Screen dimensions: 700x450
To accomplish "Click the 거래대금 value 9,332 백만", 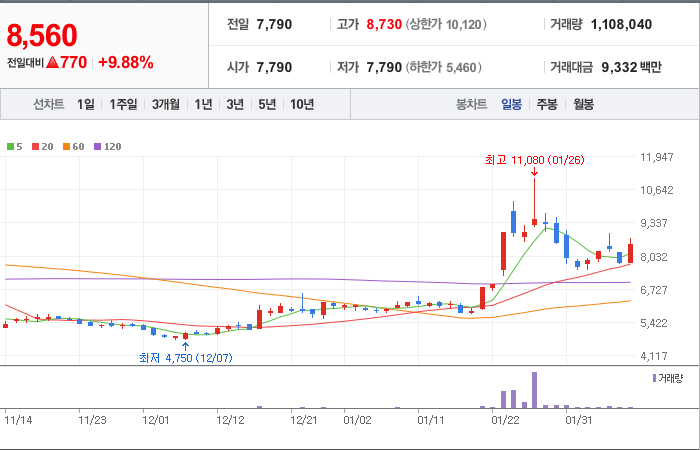I will 632,67.
